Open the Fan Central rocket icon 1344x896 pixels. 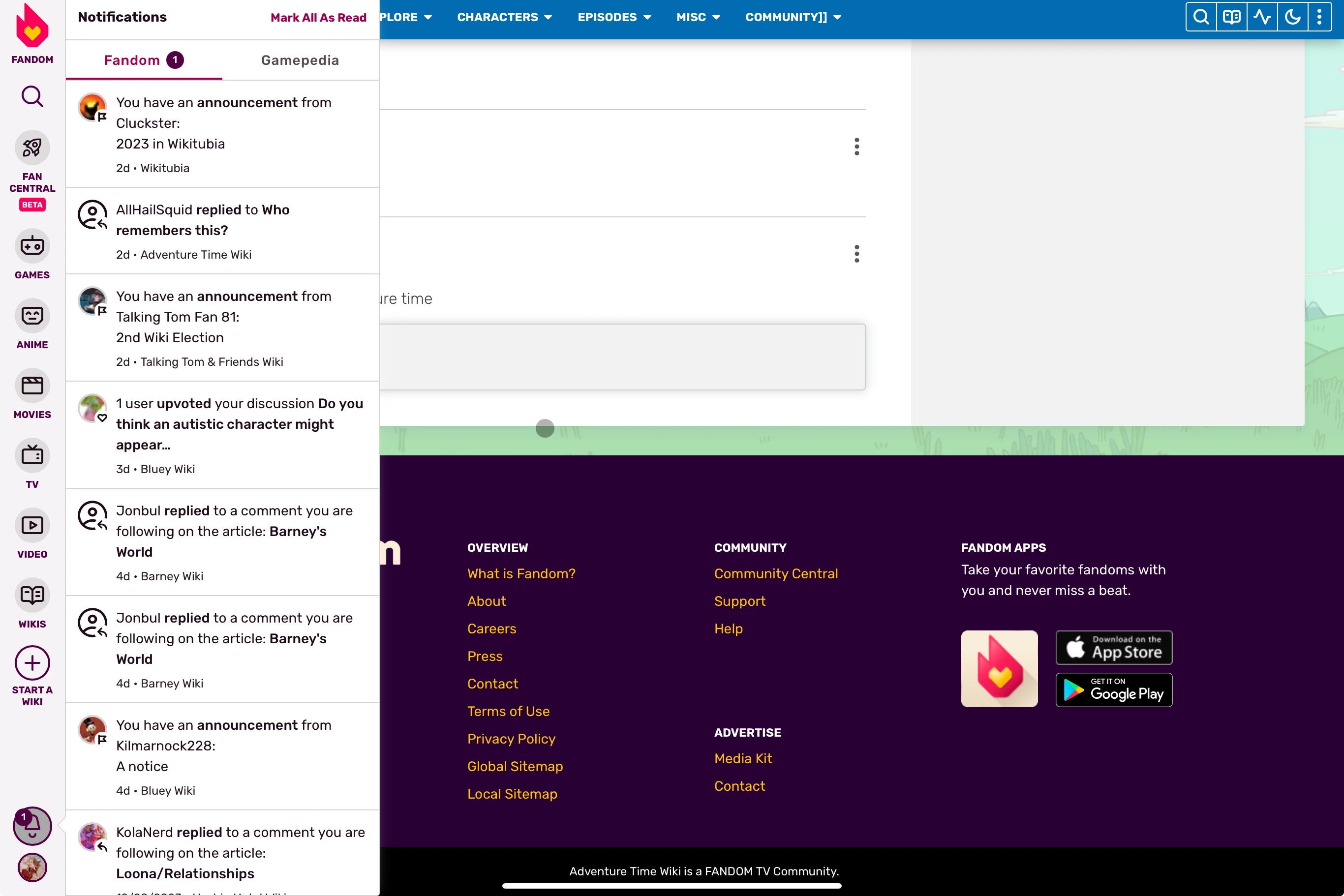pos(32,148)
